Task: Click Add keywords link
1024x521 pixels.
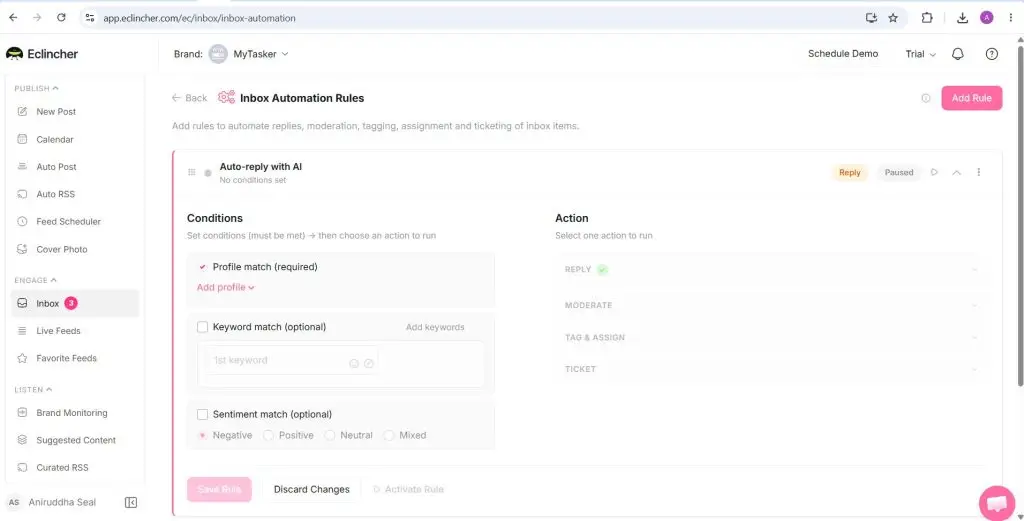Action: click(435, 327)
